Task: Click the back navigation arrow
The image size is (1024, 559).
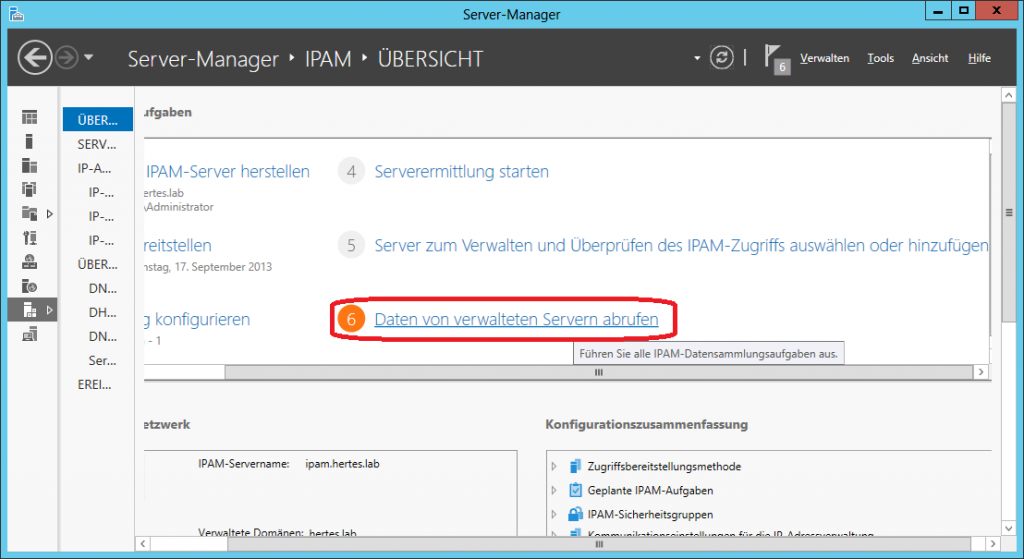Action: pos(36,58)
